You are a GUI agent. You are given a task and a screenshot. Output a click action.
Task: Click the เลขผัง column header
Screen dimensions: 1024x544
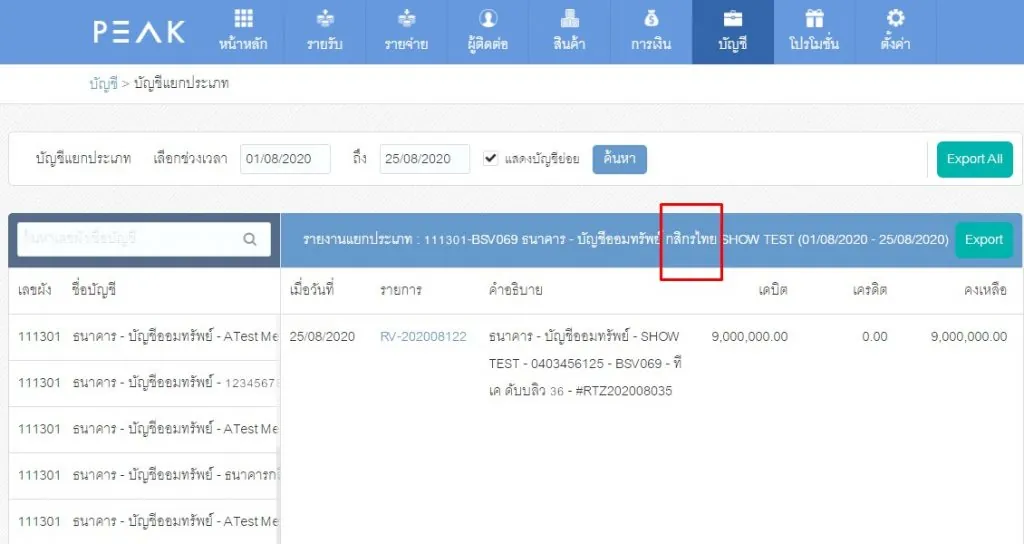35,289
